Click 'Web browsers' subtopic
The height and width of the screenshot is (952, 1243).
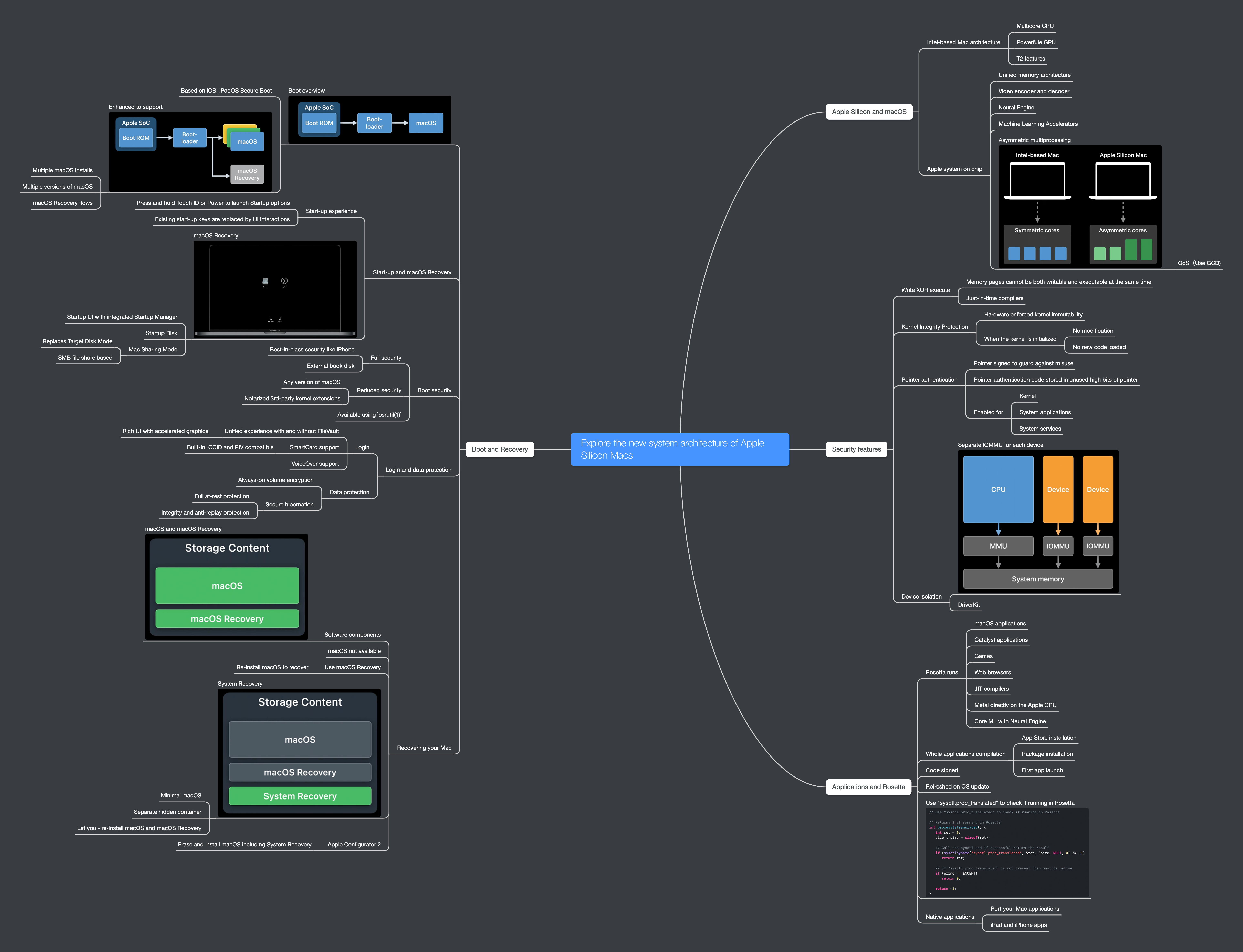pos(992,673)
